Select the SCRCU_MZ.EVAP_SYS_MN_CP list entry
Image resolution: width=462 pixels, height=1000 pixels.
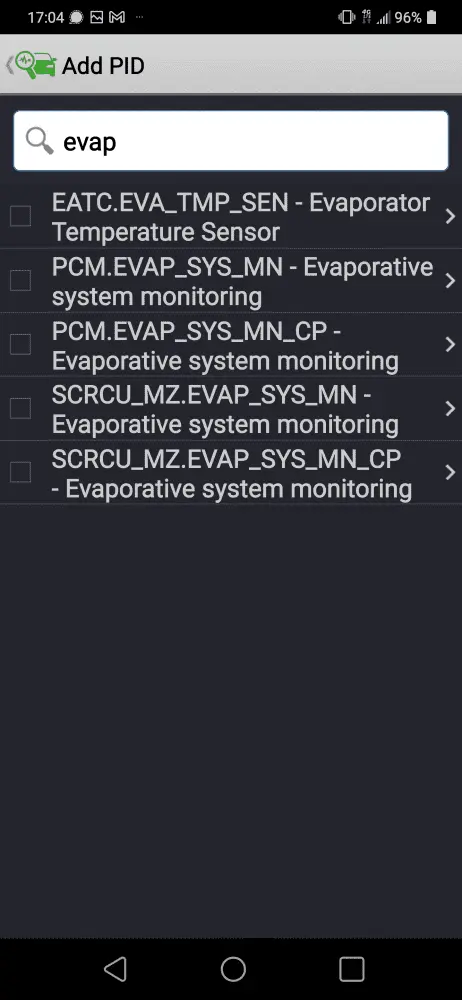pyautogui.click(x=231, y=473)
